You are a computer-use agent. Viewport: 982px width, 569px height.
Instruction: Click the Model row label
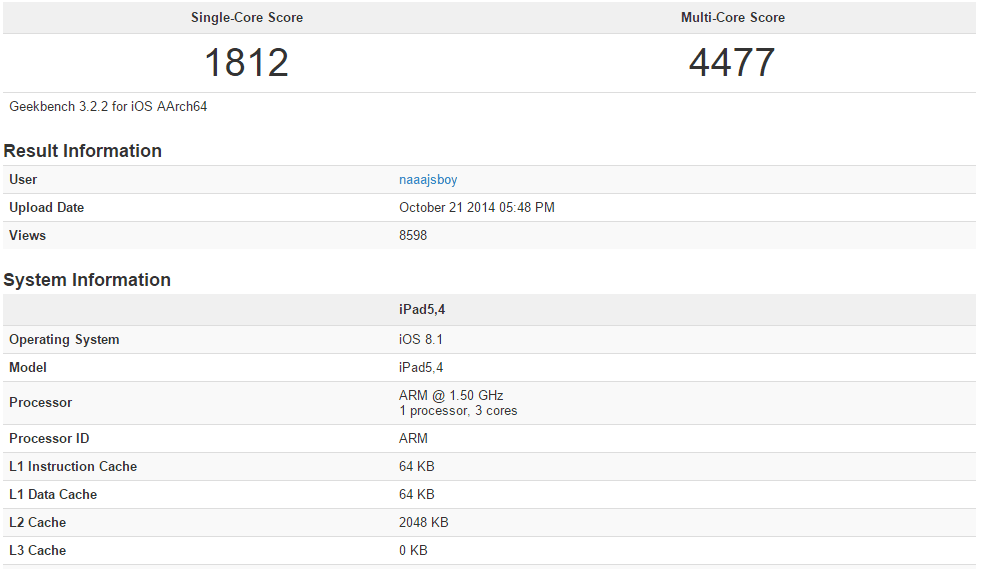point(28,367)
